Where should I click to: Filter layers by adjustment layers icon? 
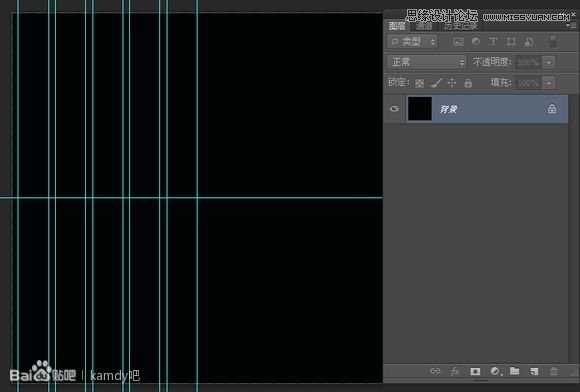(476, 41)
